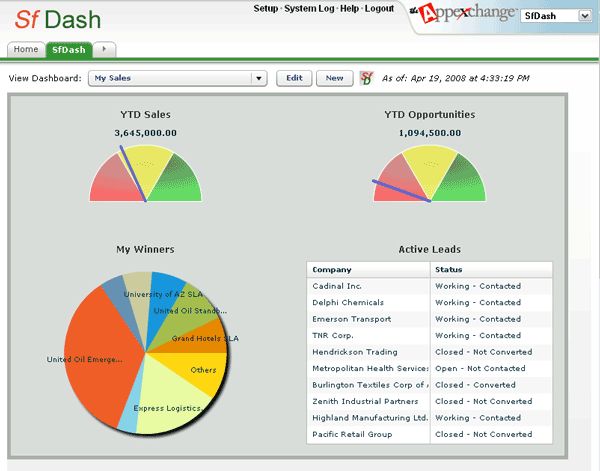Select the SfDash tab
Viewport: 600px width, 471px height.
pyautogui.click(x=69, y=50)
